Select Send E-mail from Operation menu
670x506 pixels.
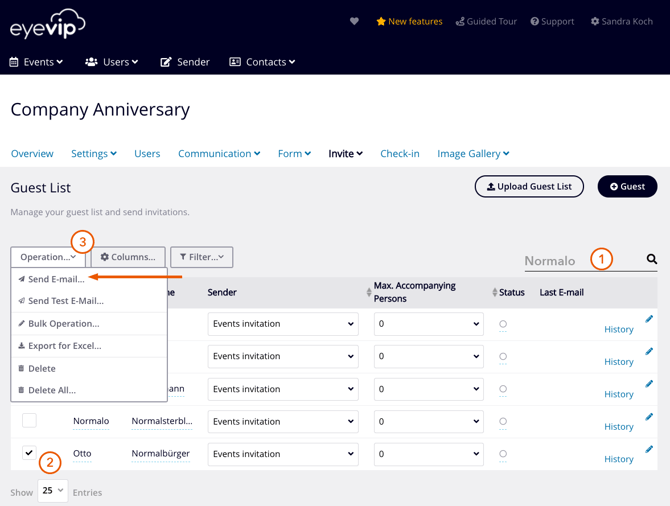pyautogui.click(x=56, y=280)
